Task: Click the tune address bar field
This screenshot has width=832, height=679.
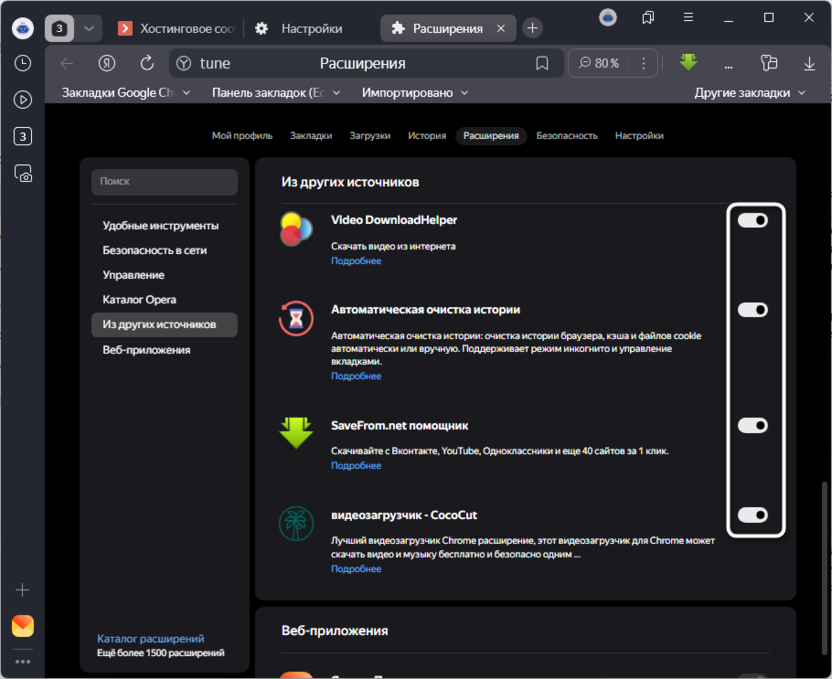Action: [366, 64]
